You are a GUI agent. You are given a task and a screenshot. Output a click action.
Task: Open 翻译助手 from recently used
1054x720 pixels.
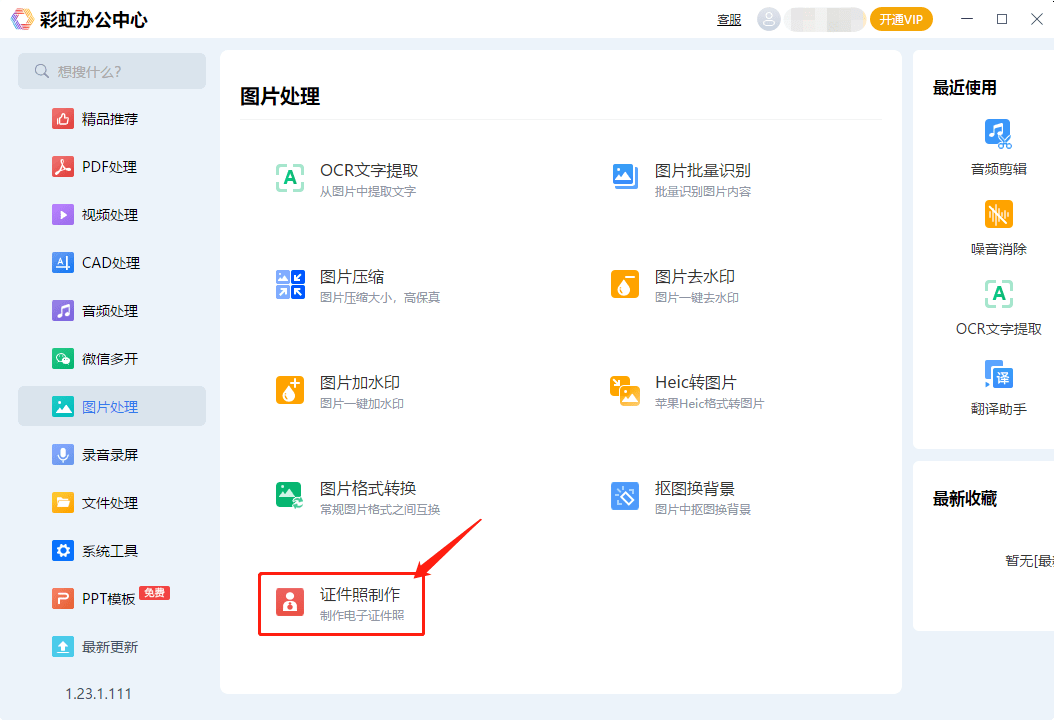point(998,375)
